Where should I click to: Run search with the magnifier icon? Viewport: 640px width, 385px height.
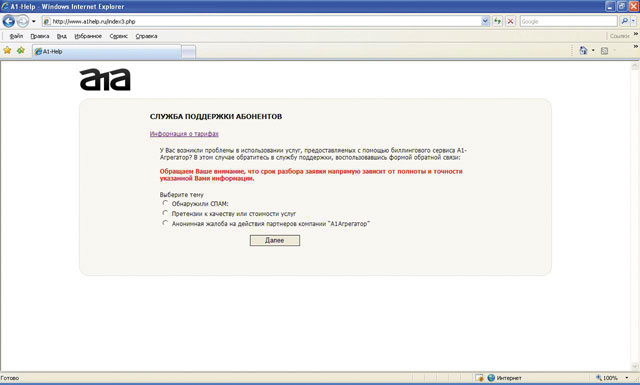(x=624, y=21)
